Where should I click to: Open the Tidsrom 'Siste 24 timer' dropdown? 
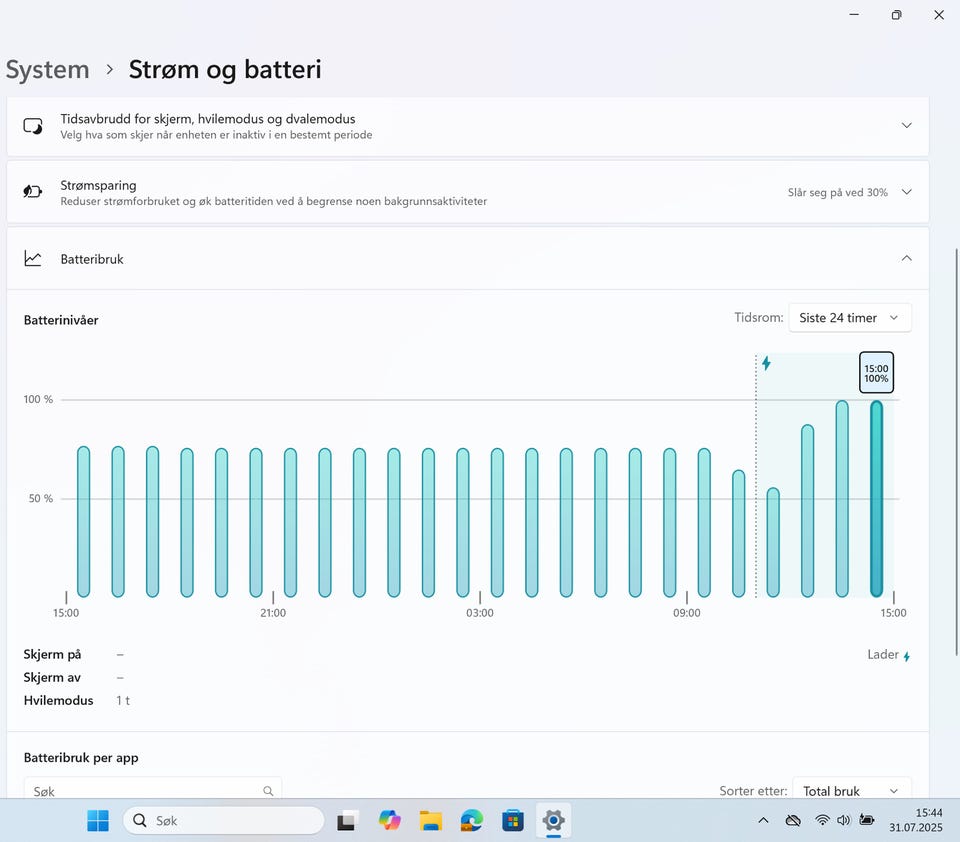pos(849,318)
